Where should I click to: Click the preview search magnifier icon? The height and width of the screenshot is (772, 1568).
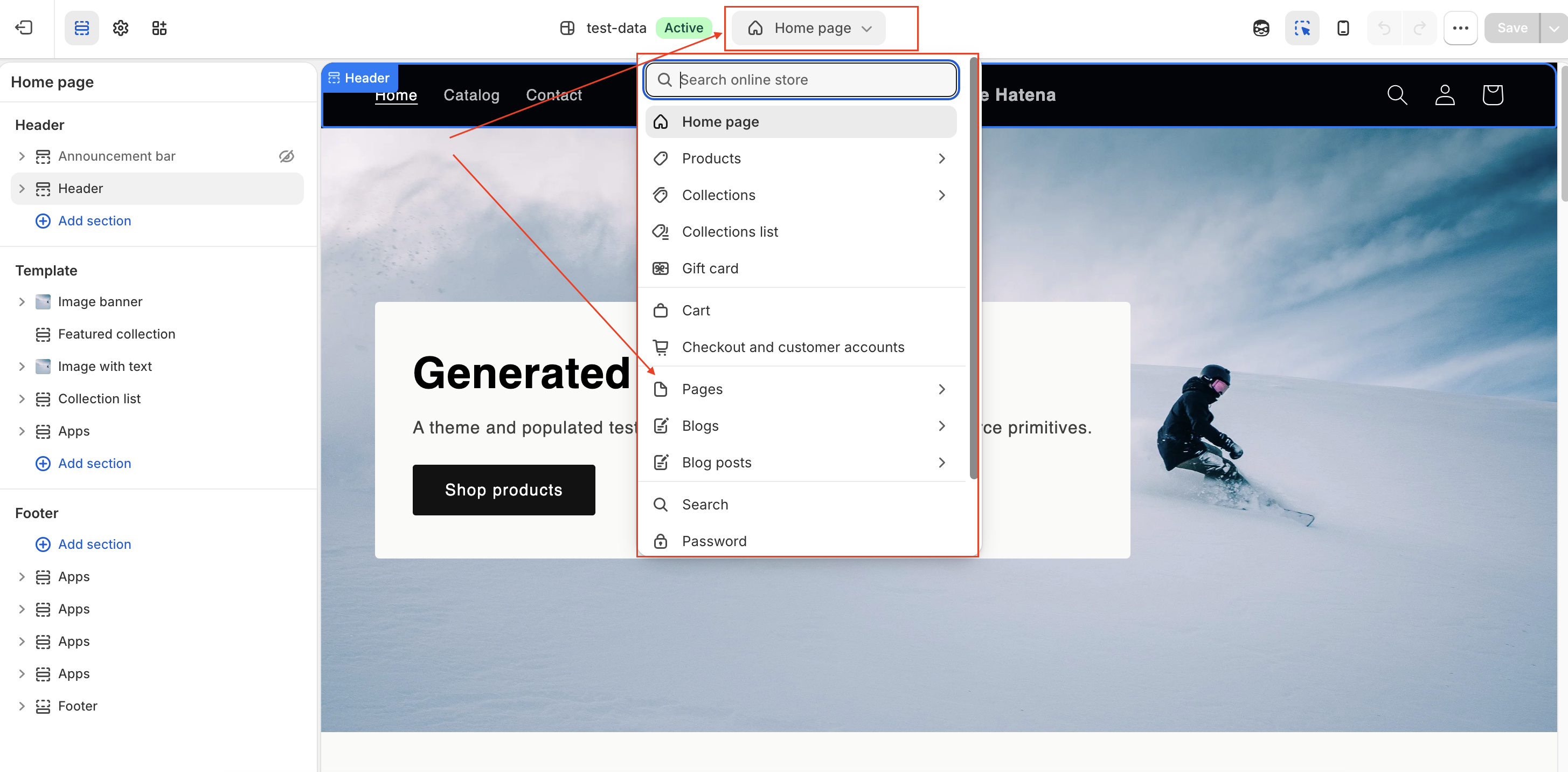[x=1397, y=95]
